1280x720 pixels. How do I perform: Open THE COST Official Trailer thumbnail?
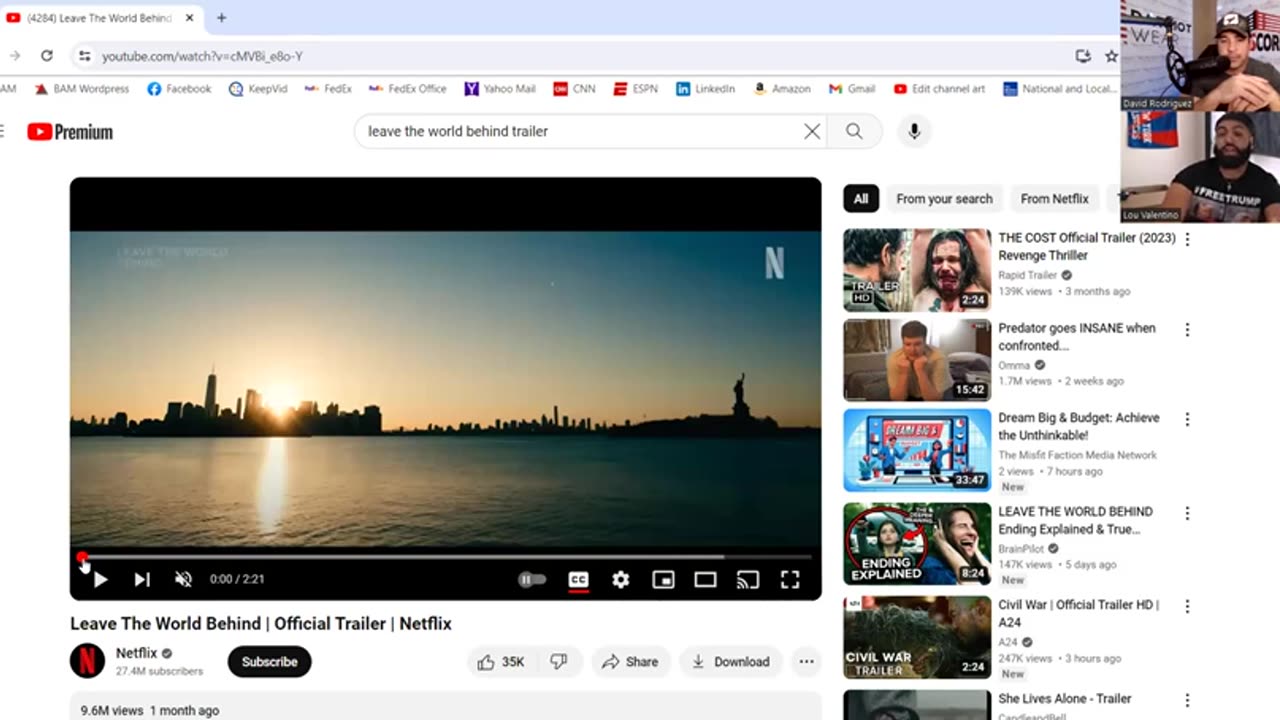[x=917, y=270]
